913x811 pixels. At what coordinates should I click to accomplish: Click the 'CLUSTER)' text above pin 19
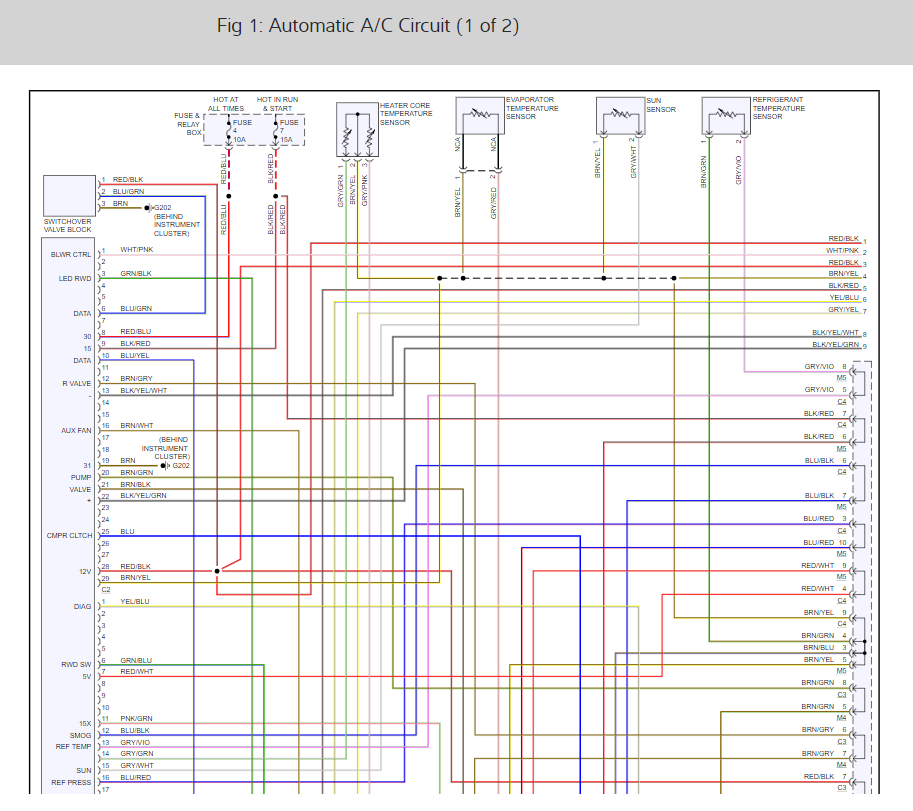(x=172, y=457)
